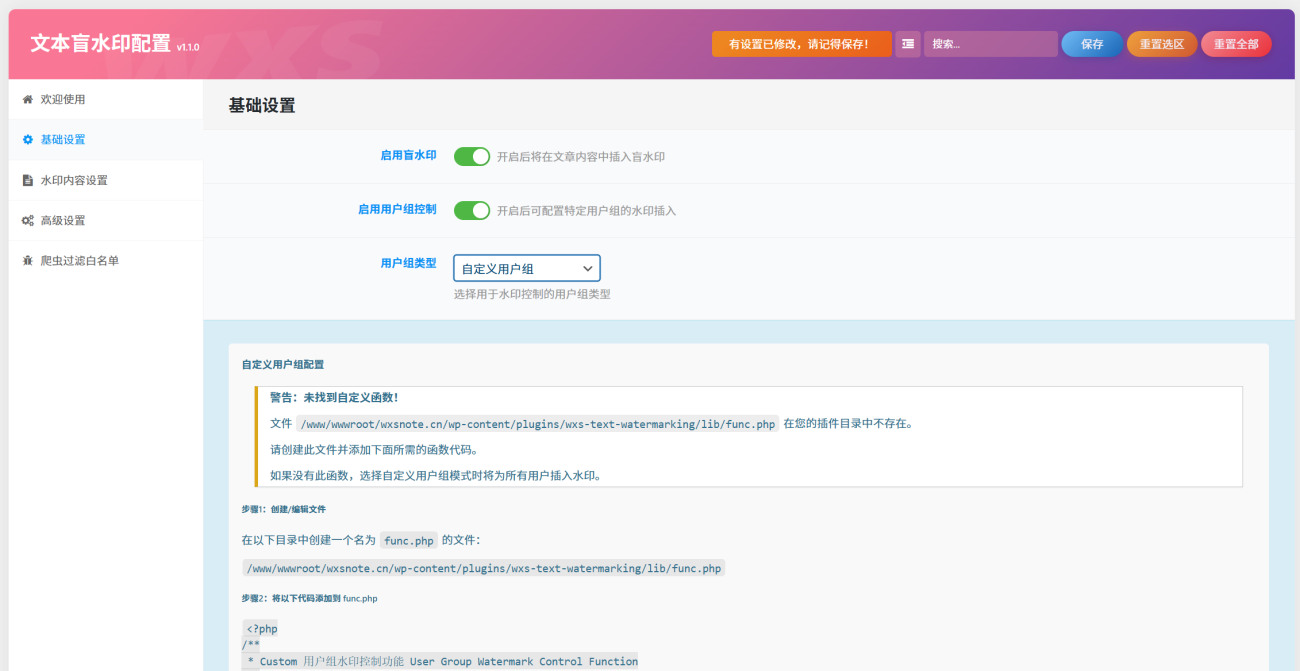Click the 有设置已修改 save reminder notice
This screenshot has width=1300, height=671.
click(801, 44)
